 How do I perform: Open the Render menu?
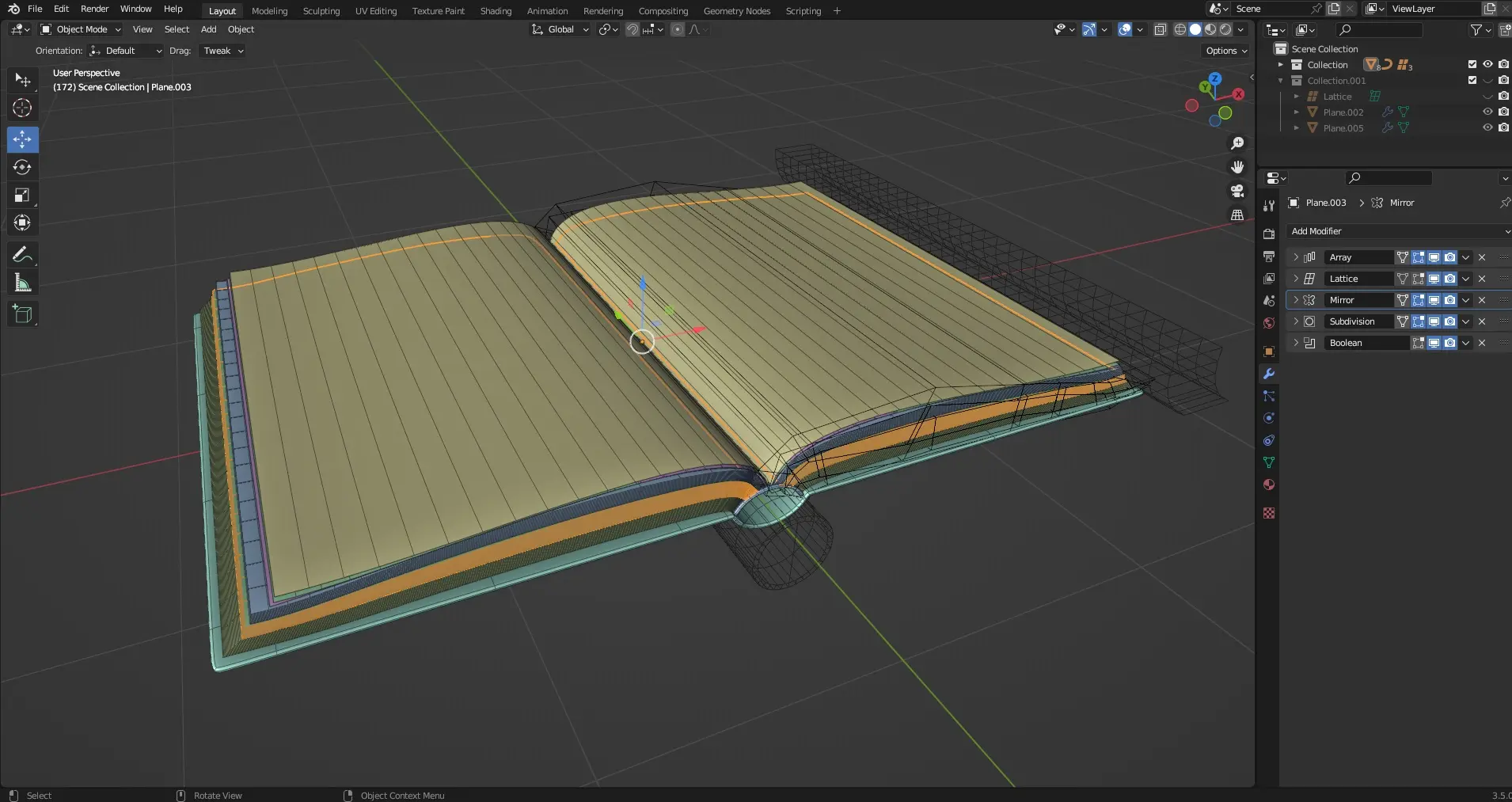pos(94,9)
